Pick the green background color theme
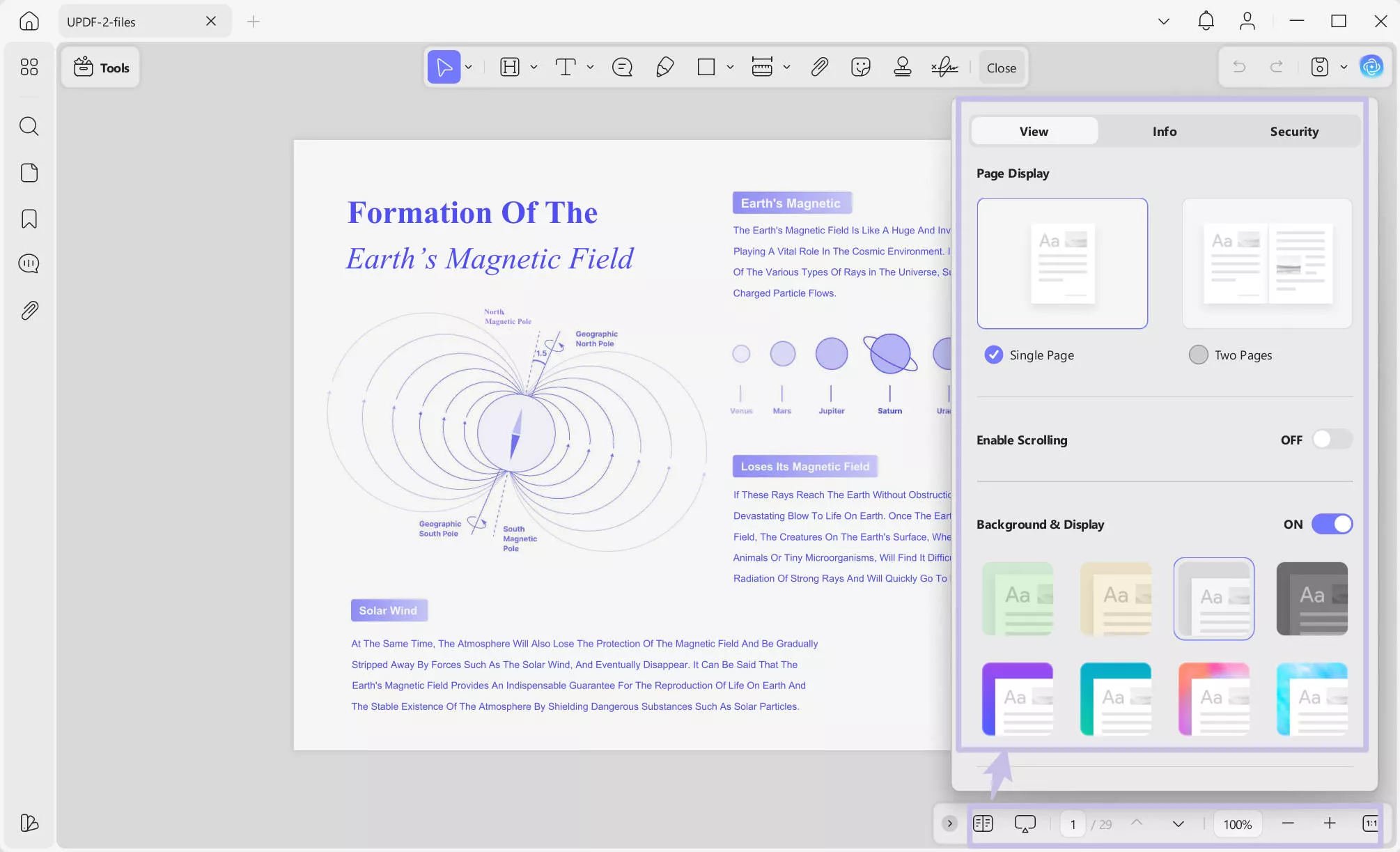 tap(1017, 598)
